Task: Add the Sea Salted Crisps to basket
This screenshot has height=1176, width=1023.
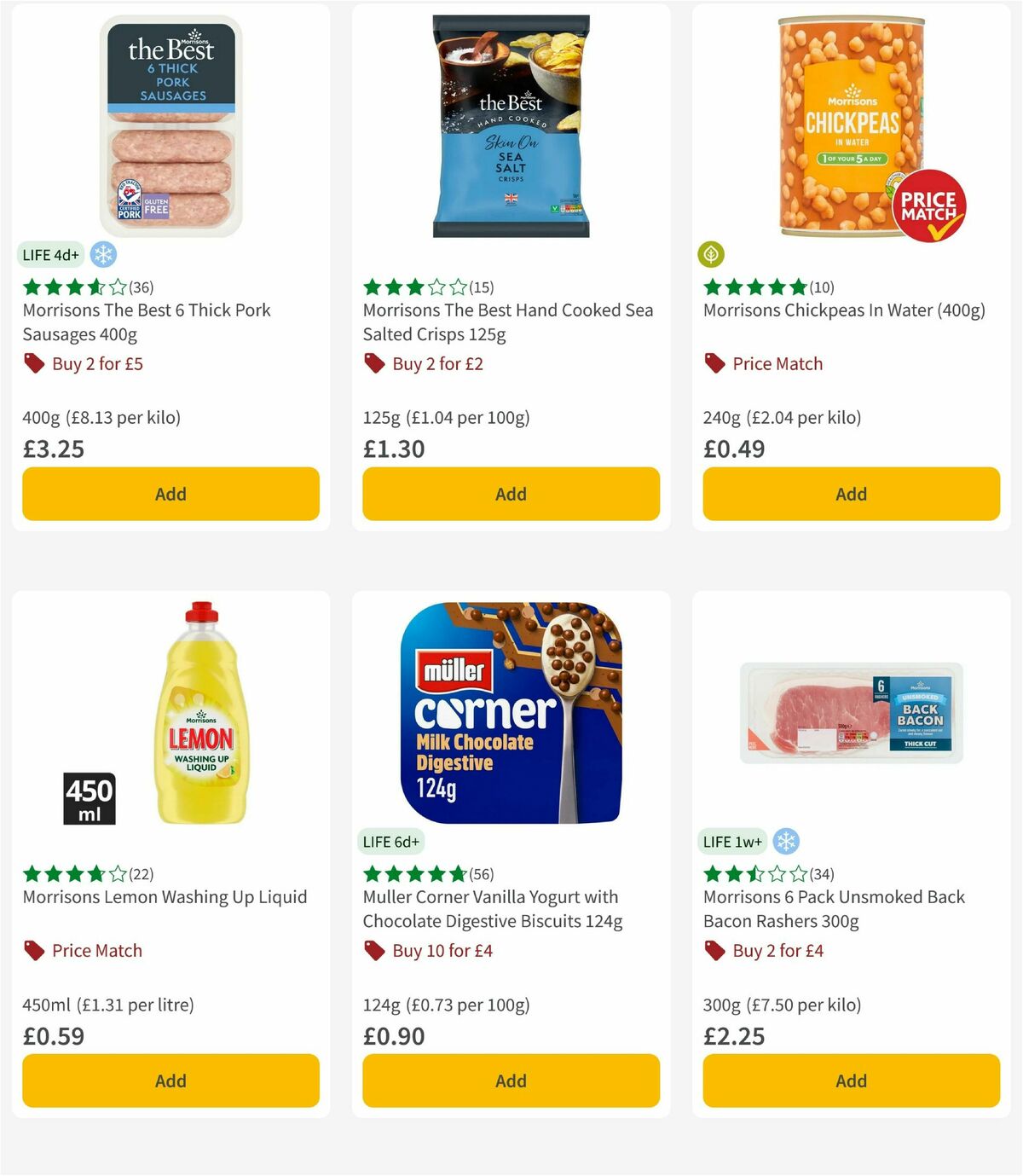Action: (x=511, y=493)
